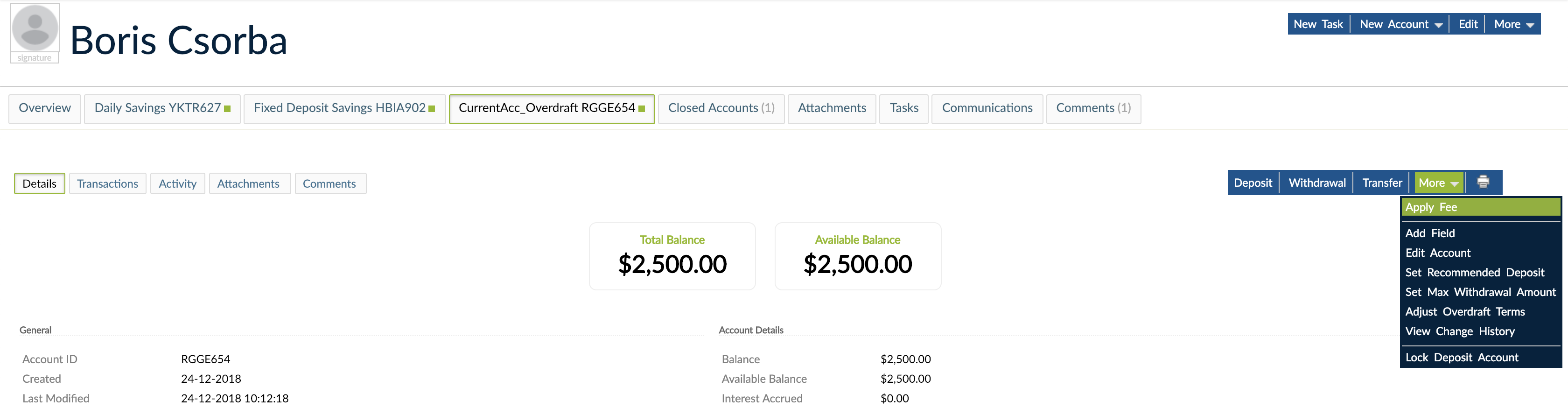Click the Transfer button
The width and height of the screenshot is (1568, 408).
pyautogui.click(x=1381, y=182)
